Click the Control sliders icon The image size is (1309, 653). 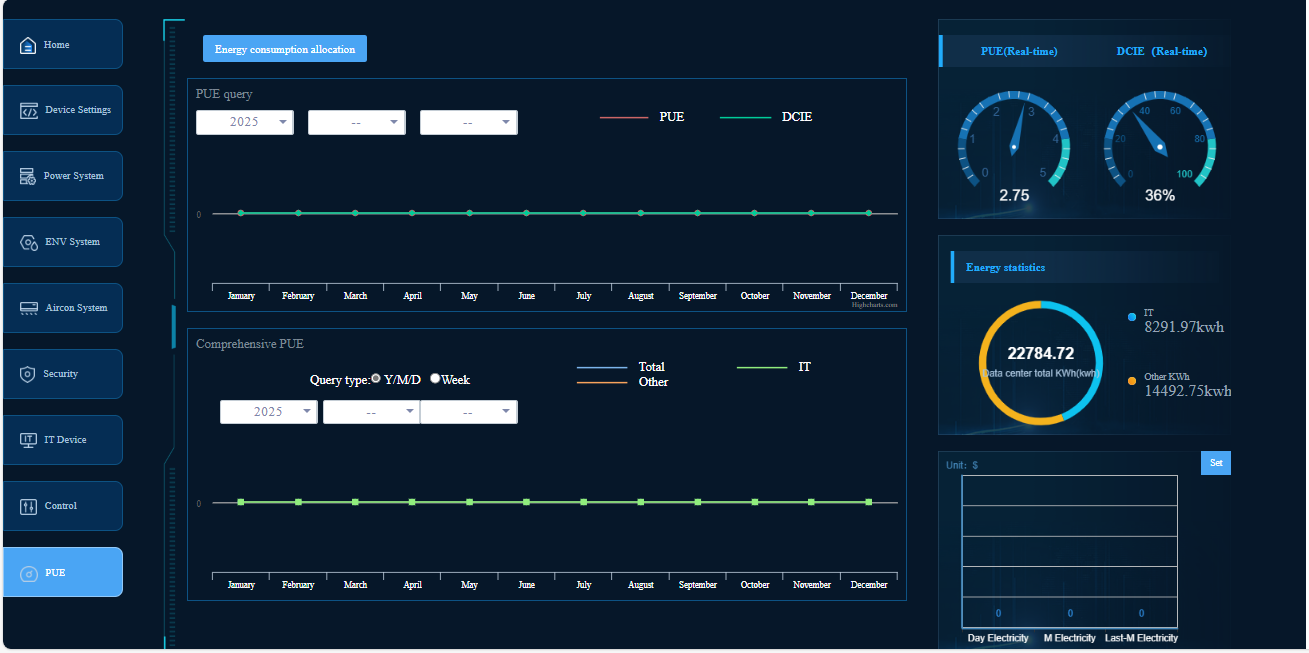(28, 506)
